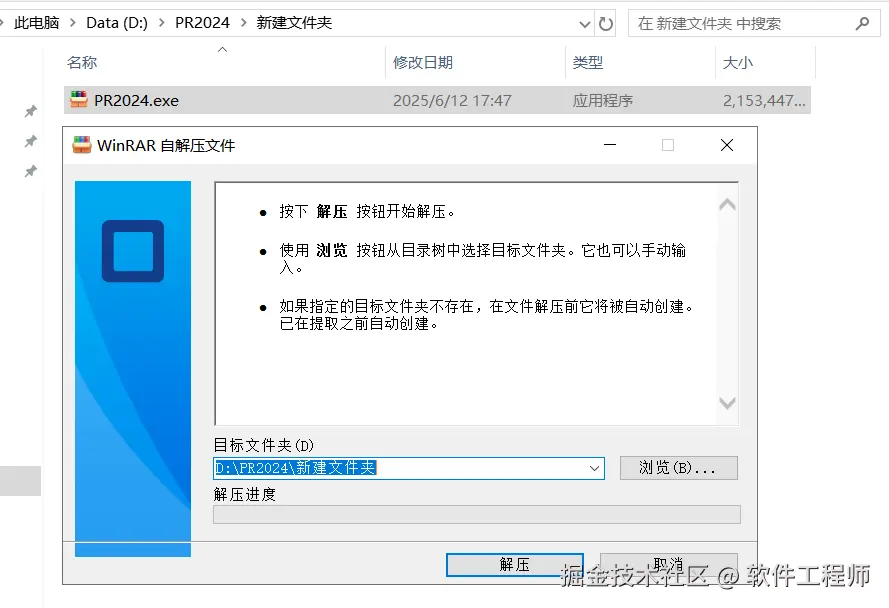Screen dimensions: 889x608
Task: Expand chevron after PR2024 in breadcrumb
Action: click(244, 23)
